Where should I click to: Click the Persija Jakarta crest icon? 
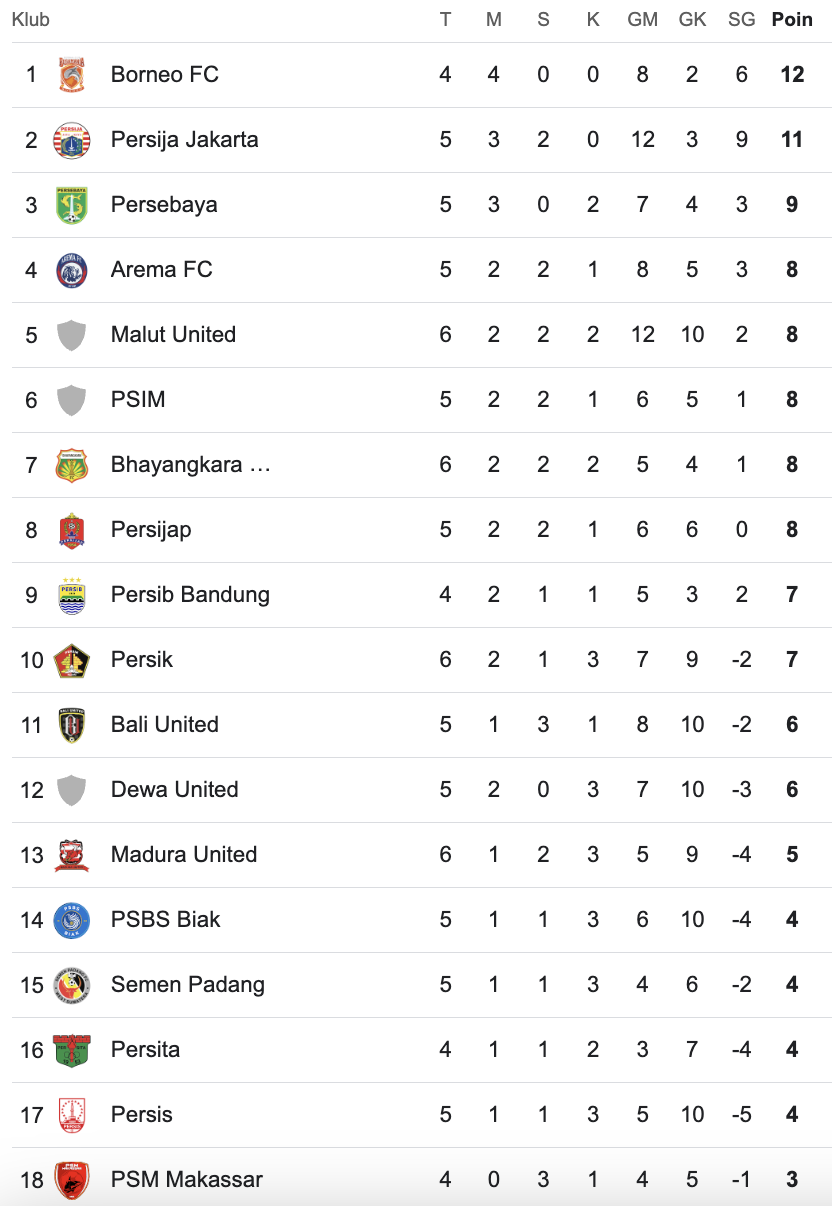pos(71,140)
